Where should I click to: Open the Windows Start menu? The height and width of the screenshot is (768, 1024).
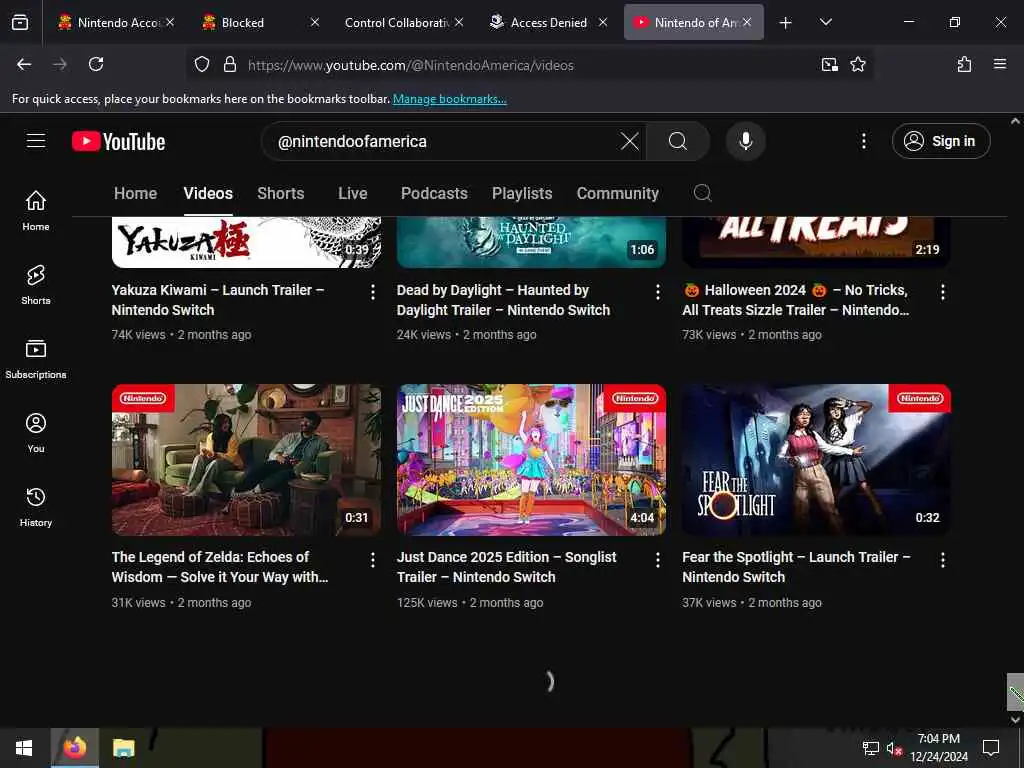24,748
